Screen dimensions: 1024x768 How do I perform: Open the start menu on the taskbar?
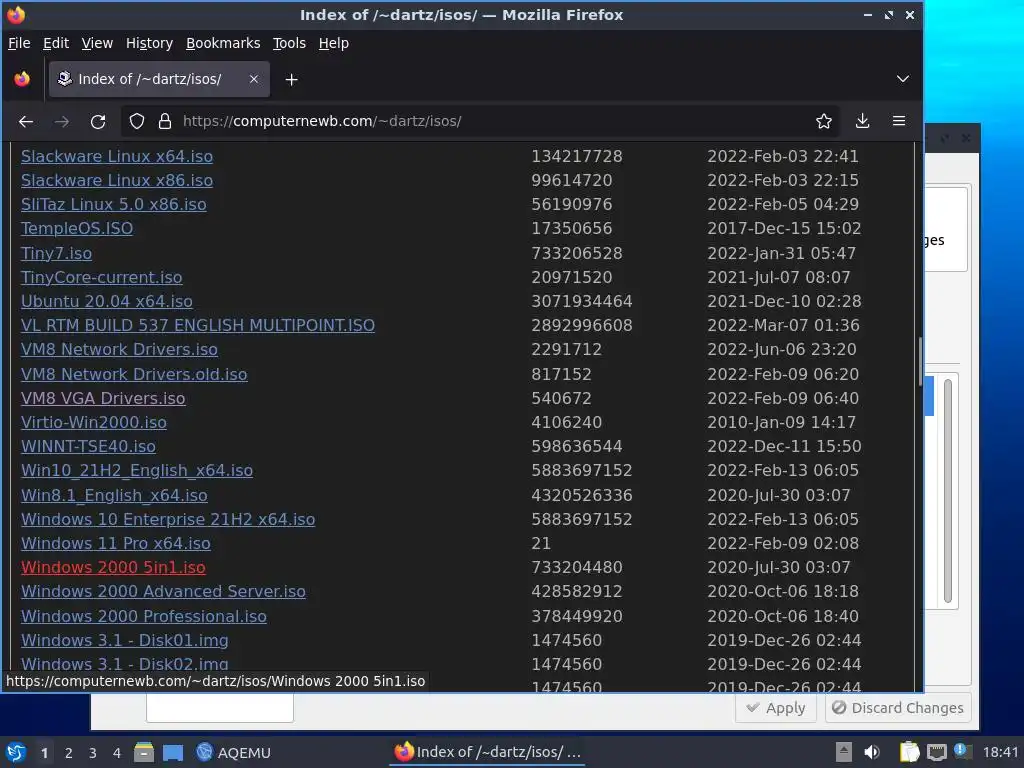[16, 753]
